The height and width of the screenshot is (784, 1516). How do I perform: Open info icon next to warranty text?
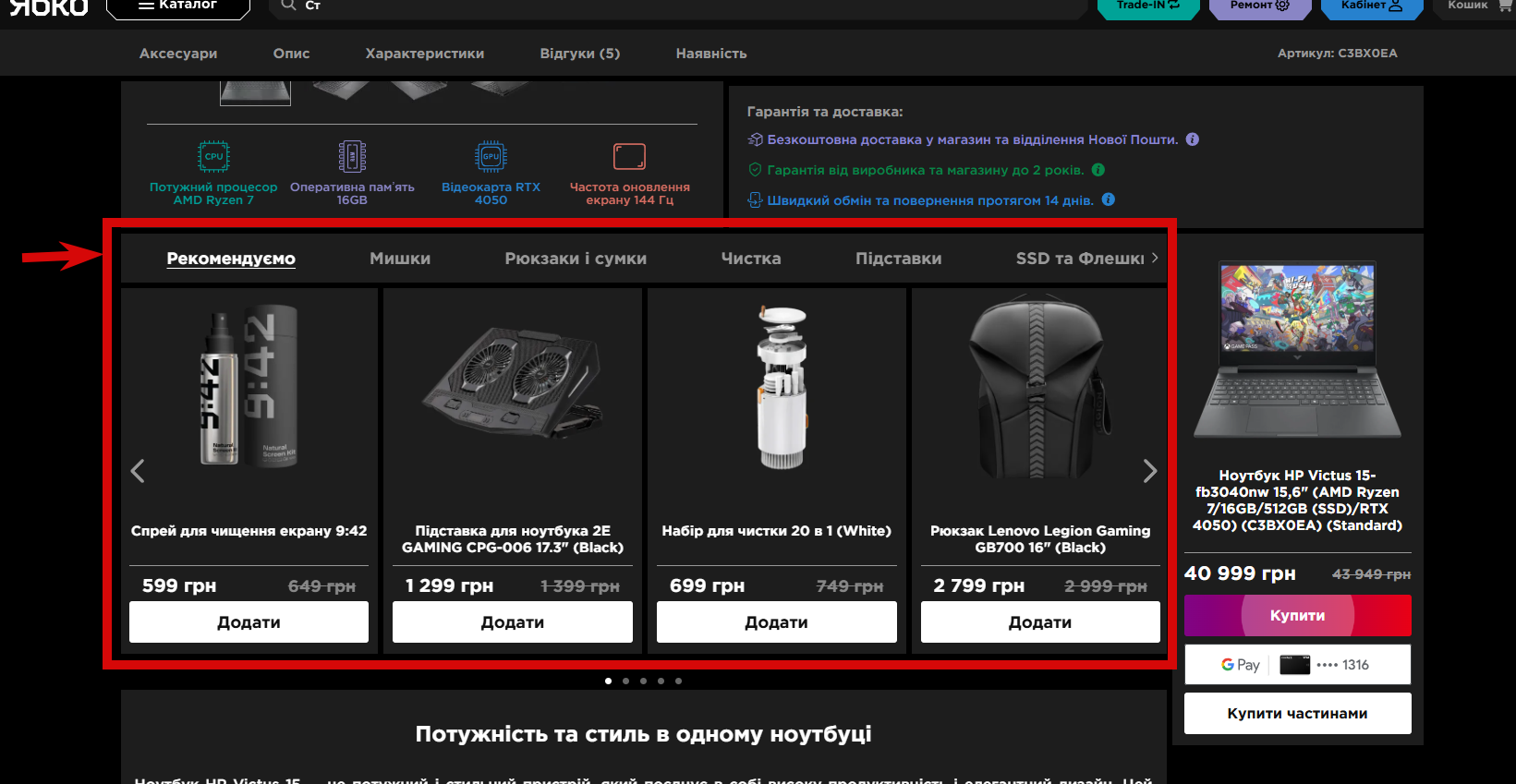coord(1098,170)
